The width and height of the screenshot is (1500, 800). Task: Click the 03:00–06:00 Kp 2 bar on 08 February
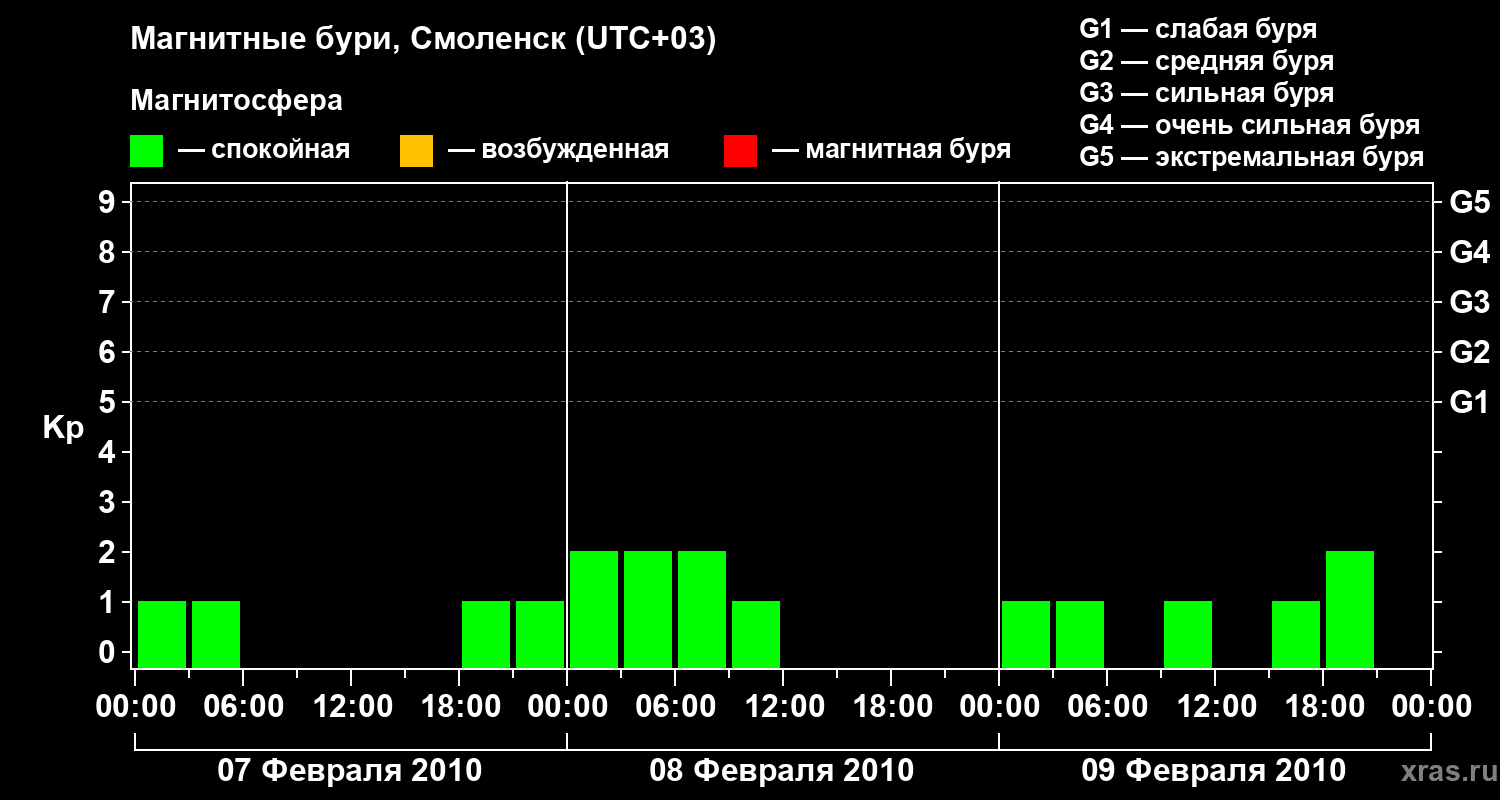[648, 610]
